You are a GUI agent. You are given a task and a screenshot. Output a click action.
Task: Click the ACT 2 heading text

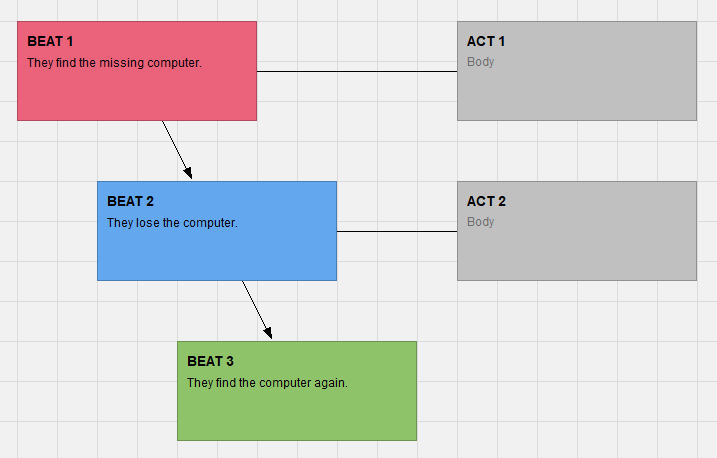tap(486, 201)
